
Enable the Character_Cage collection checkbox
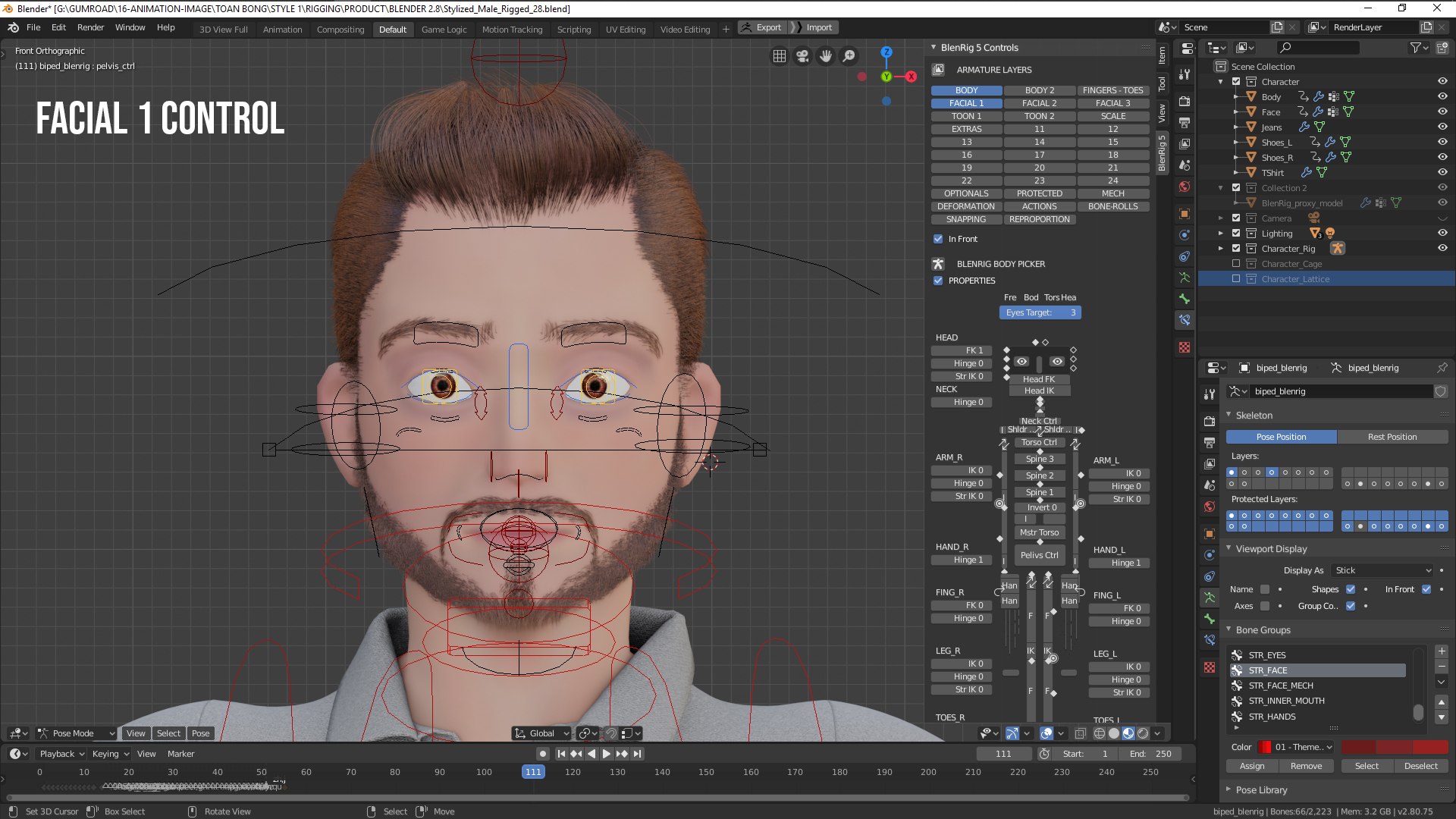coord(1236,264)
